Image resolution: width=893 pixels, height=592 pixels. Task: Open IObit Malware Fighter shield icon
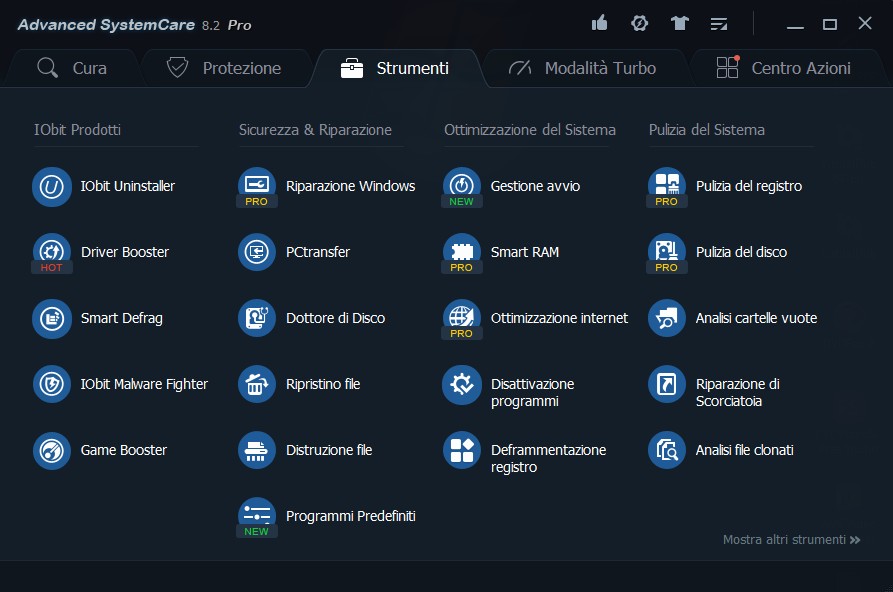tap(52, 385)
